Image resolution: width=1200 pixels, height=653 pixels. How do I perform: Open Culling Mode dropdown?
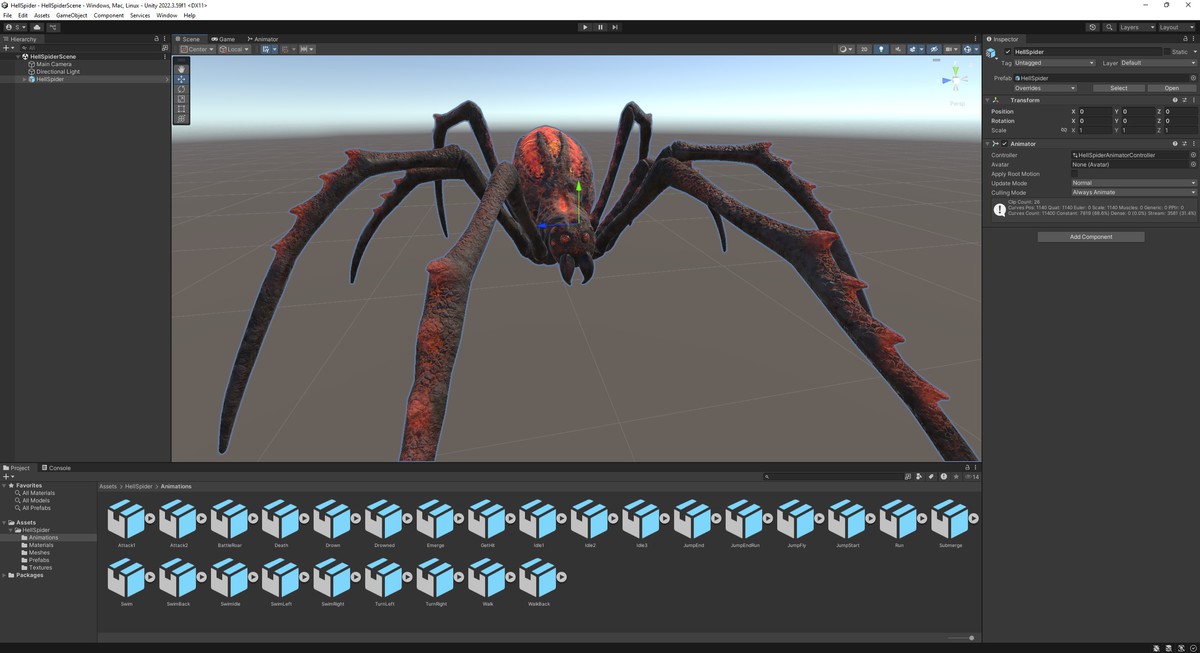1134,192
